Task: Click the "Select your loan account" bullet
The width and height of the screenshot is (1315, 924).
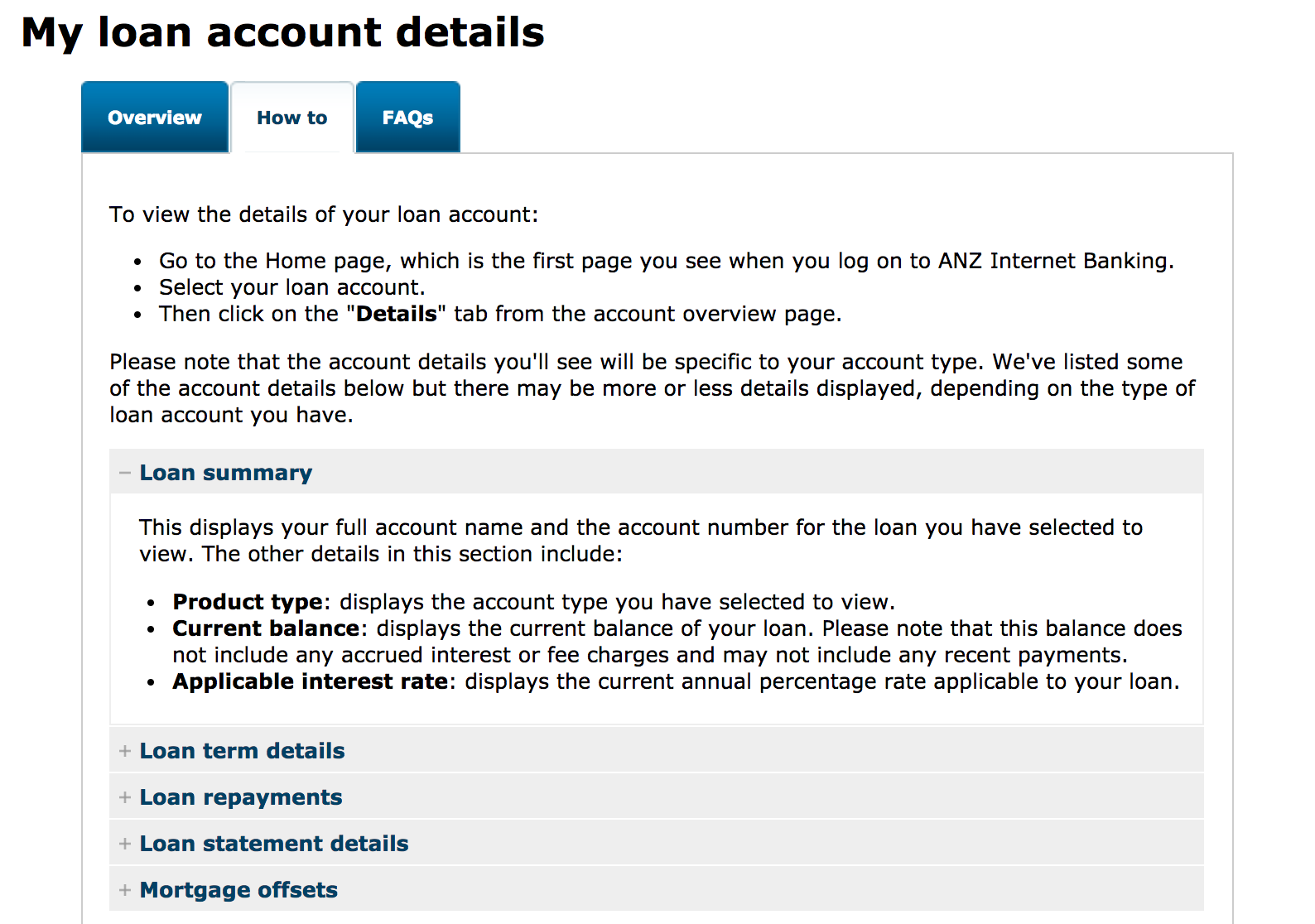Action: 291,288
